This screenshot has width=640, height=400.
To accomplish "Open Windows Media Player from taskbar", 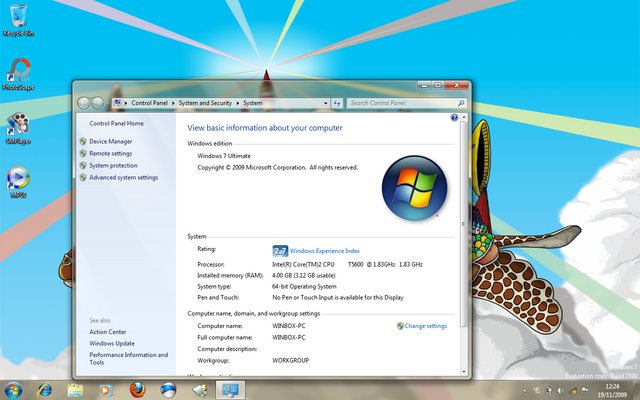I will [x=106, y=390].
